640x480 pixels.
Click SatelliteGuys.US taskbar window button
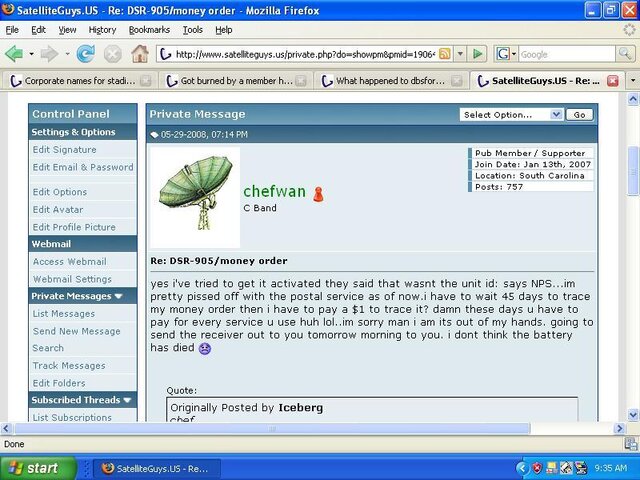(157, 468)
